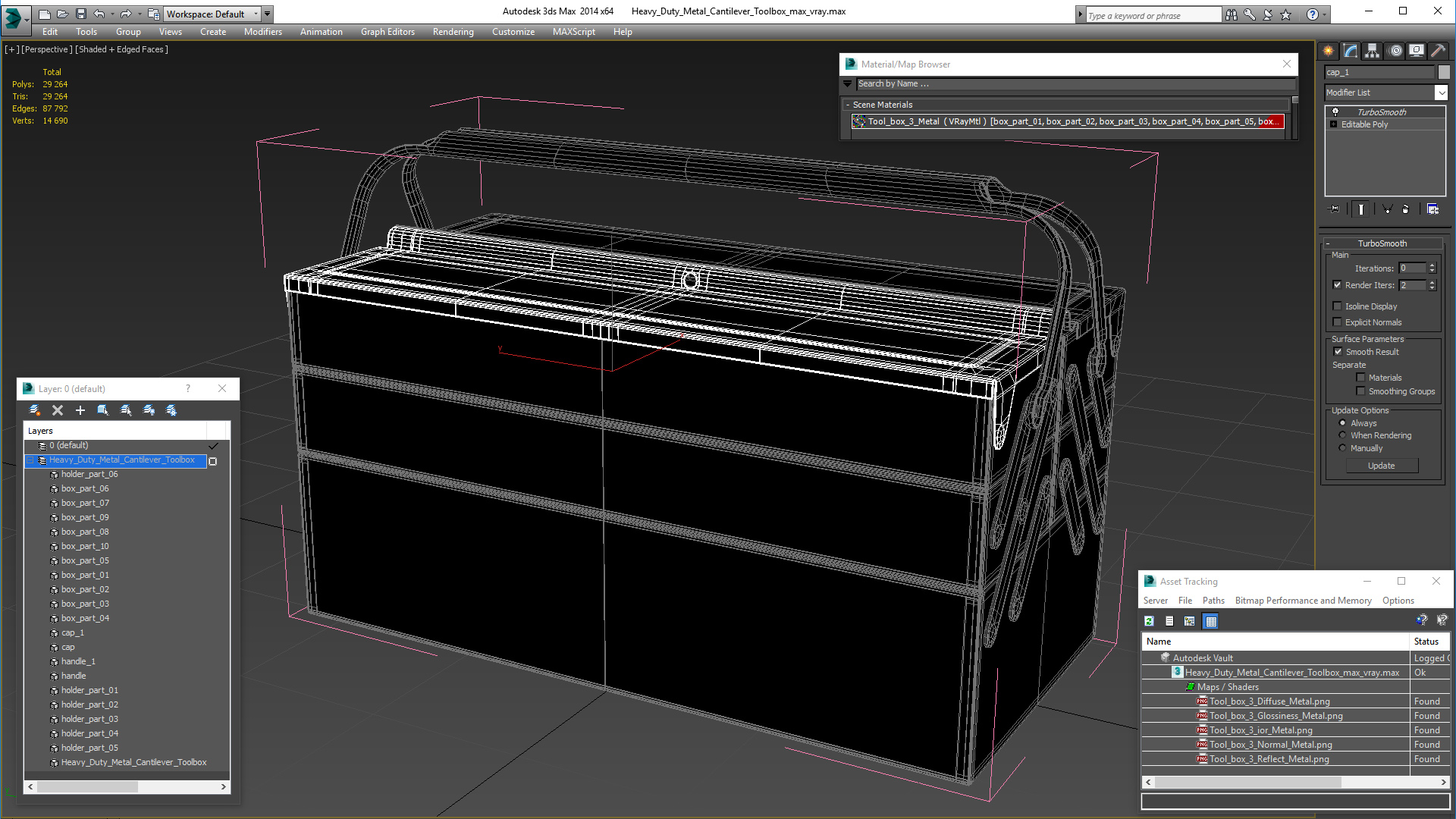Click the Update button in TurboSmooth

[x=1381, y=466]
